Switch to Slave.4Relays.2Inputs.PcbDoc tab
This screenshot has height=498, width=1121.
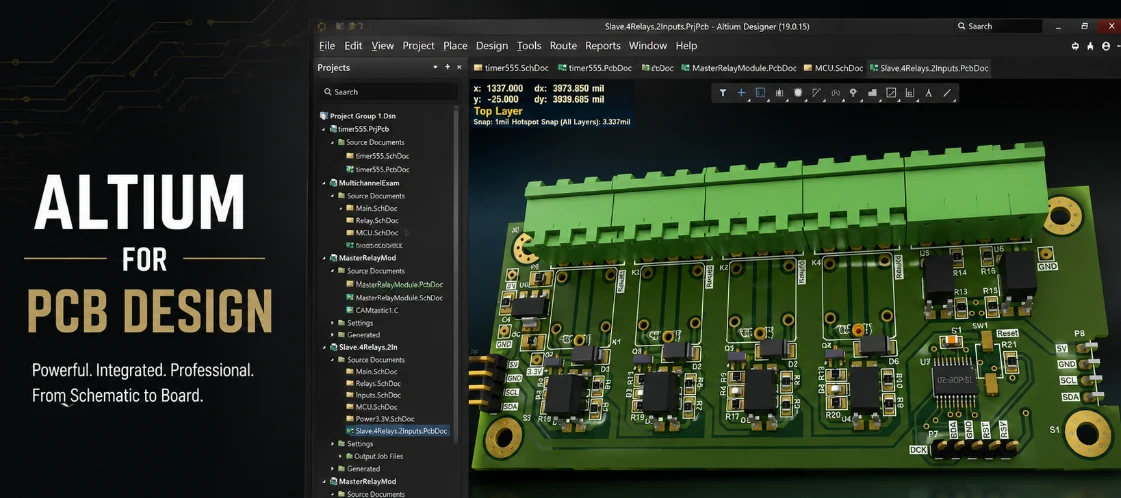coord(929,68)
